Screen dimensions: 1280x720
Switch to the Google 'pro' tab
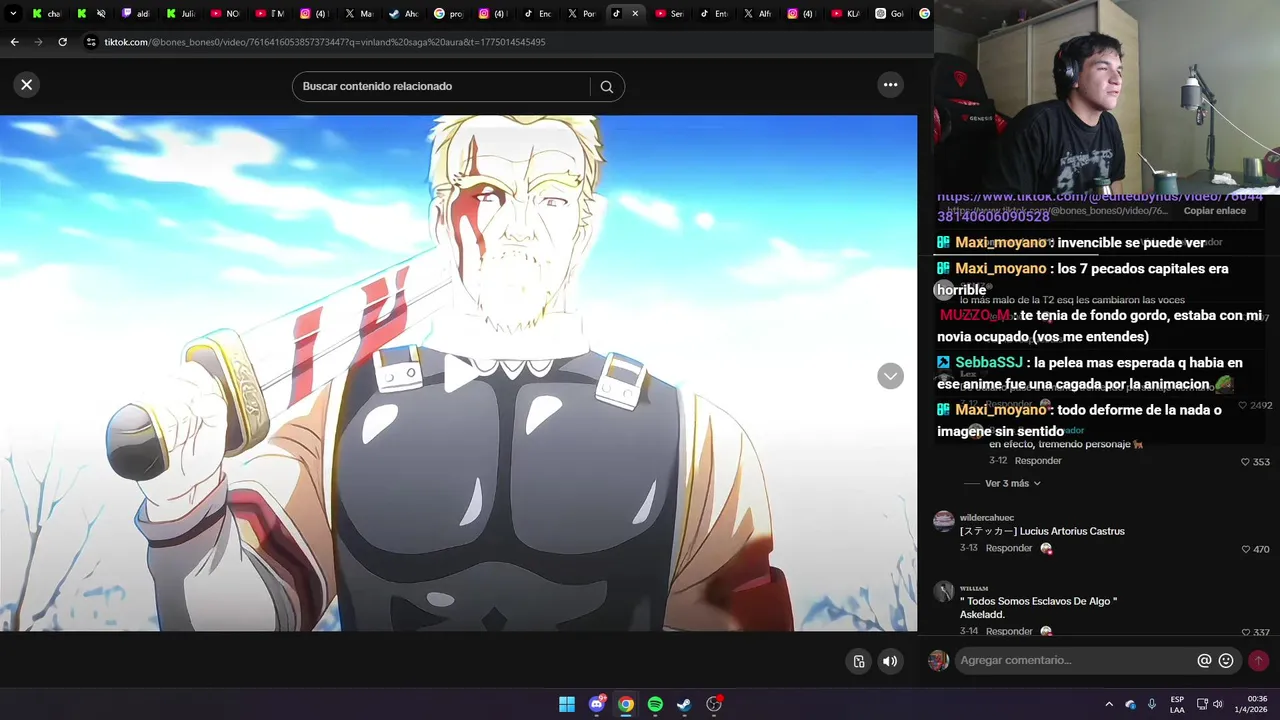click(x=449, y=14)
